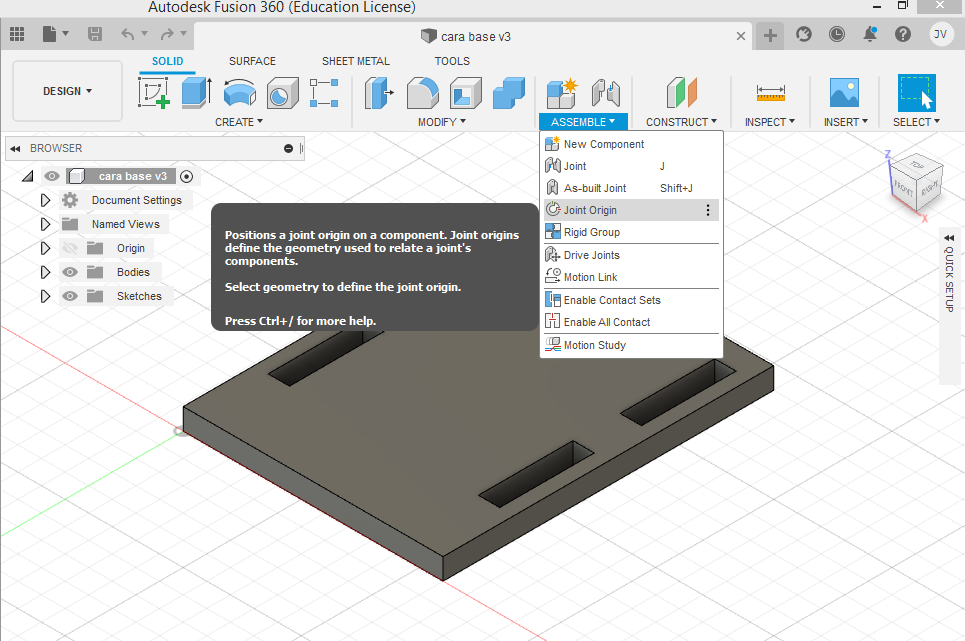Choose Drive Joints menu entry
The width and height of the screenshot is (965, 641).
pos(630,255)
